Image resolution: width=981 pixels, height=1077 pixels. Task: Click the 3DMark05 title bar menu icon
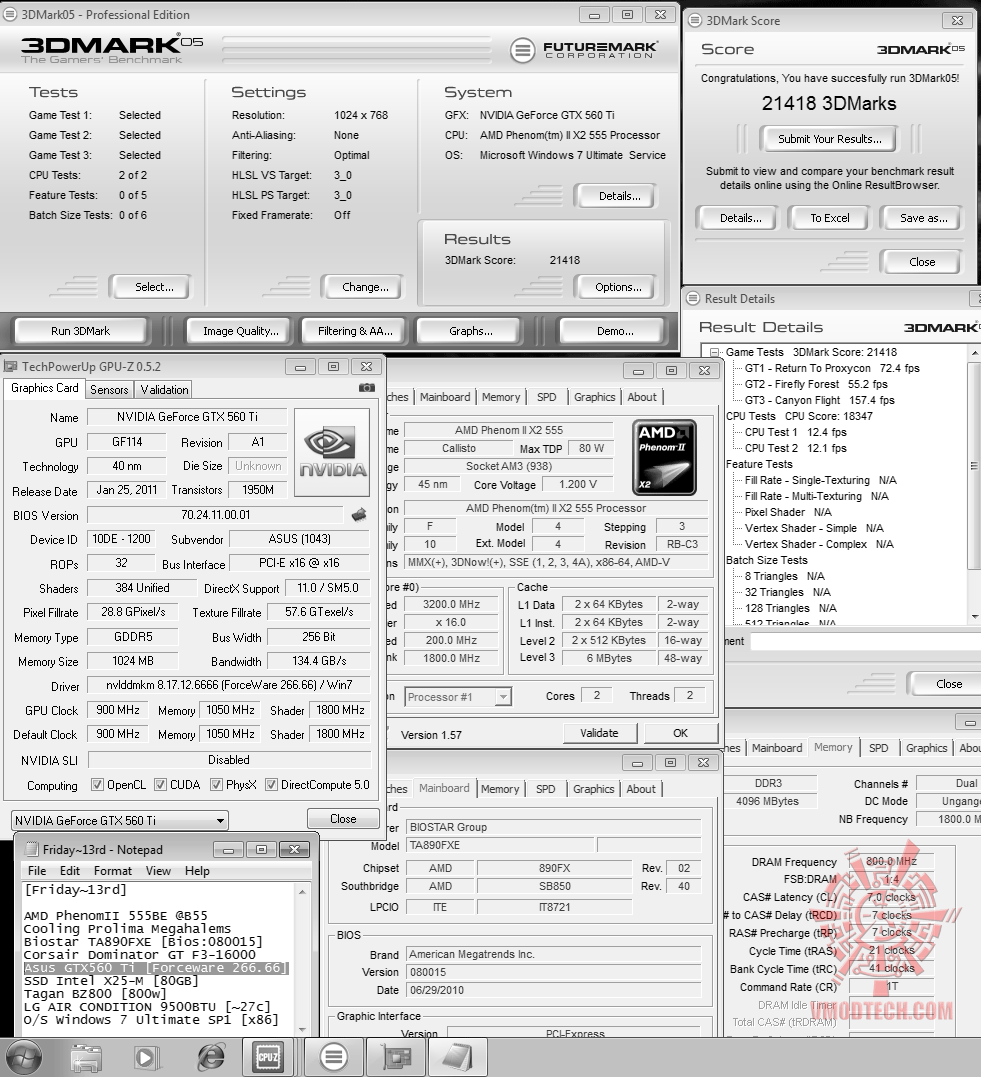[10, 14]
